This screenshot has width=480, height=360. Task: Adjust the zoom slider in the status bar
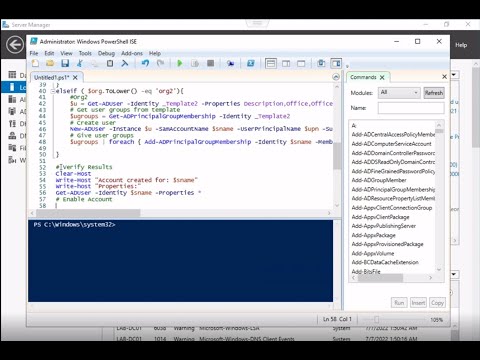[376, 320]
